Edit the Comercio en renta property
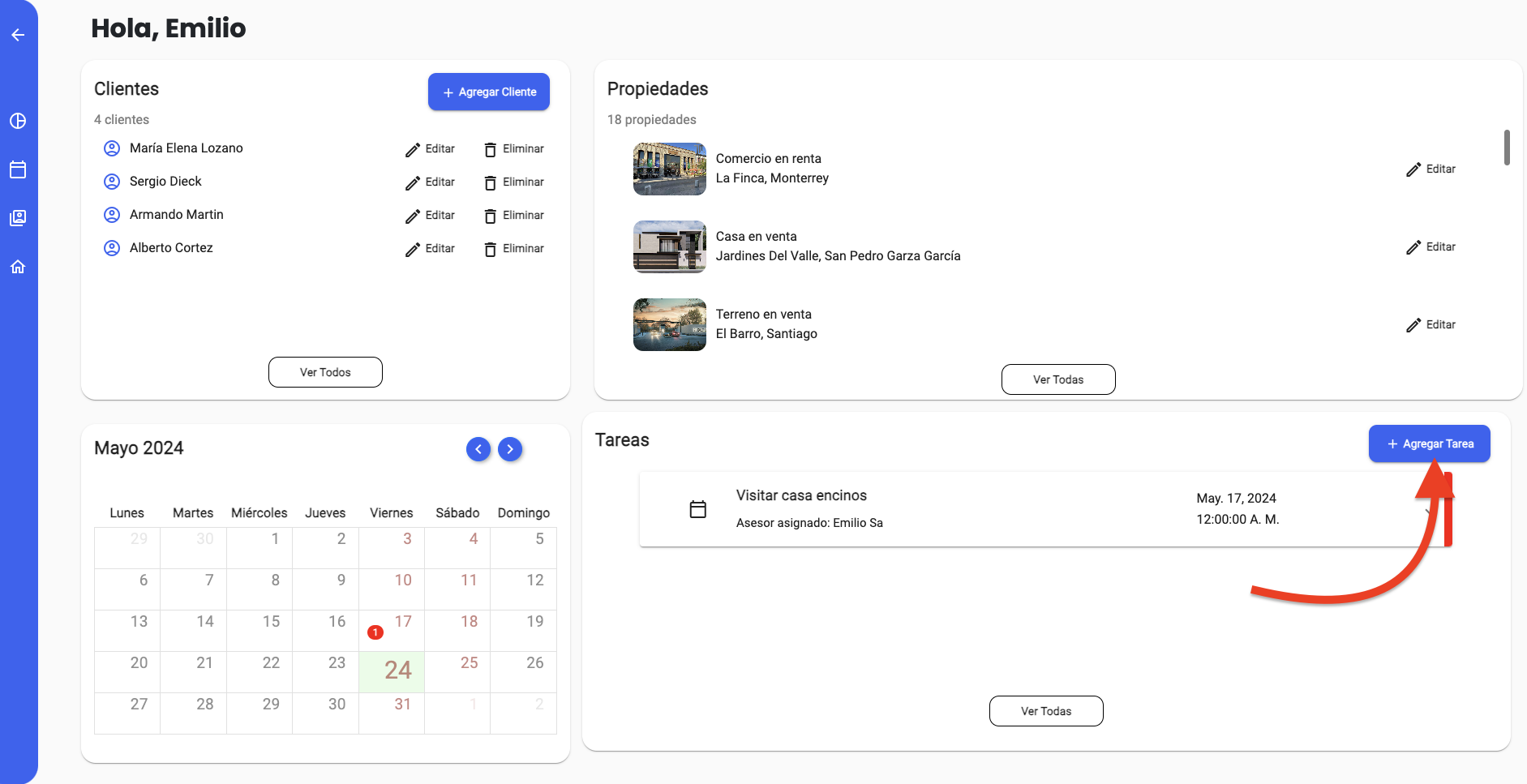This screenshot has height=784, width=1527. pyautogui.click(x=1431, y=169)
